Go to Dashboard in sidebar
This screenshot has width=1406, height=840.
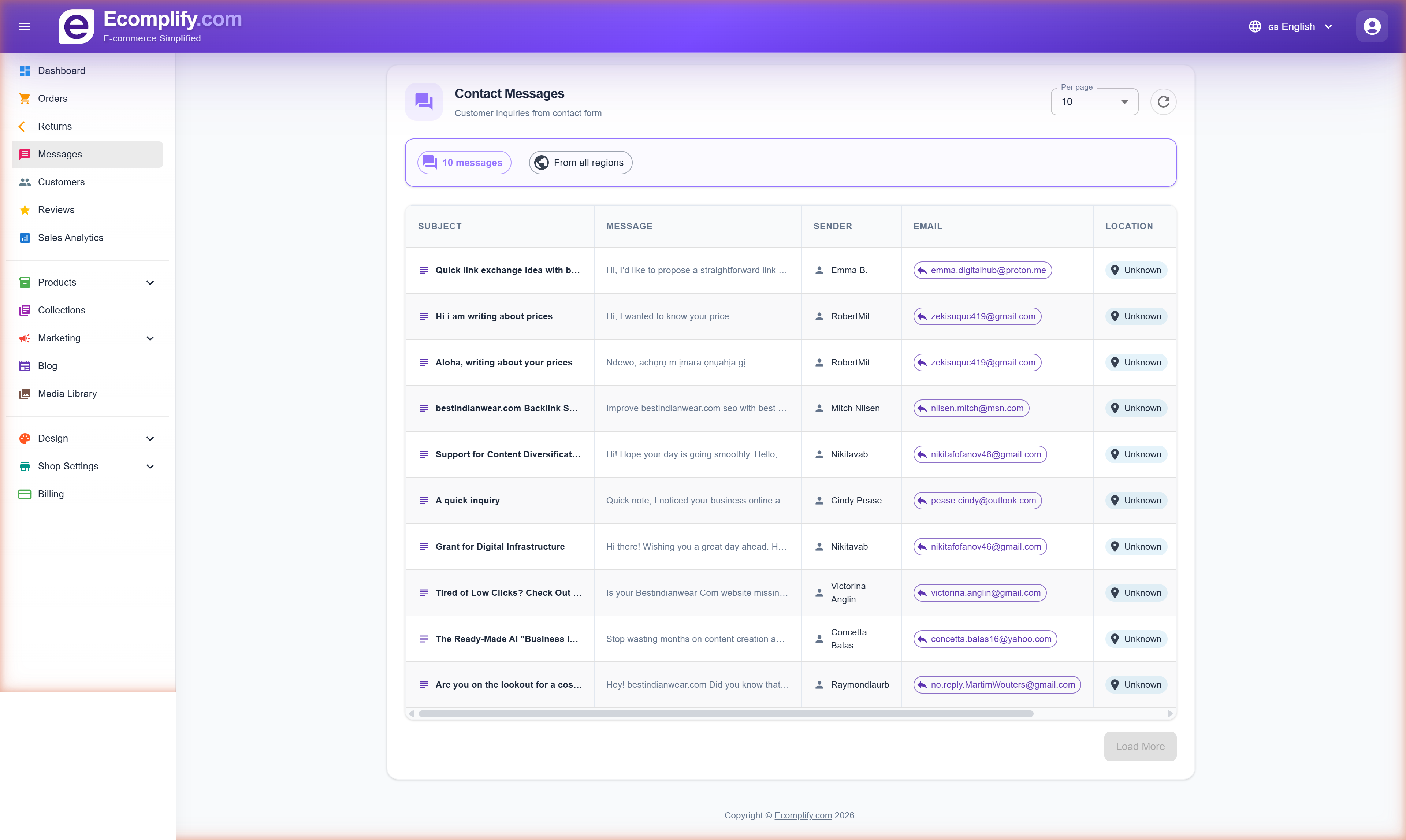click(61, 71)
